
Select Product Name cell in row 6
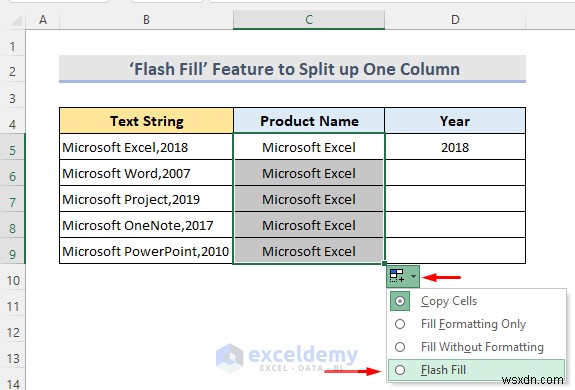coord(309,173)
